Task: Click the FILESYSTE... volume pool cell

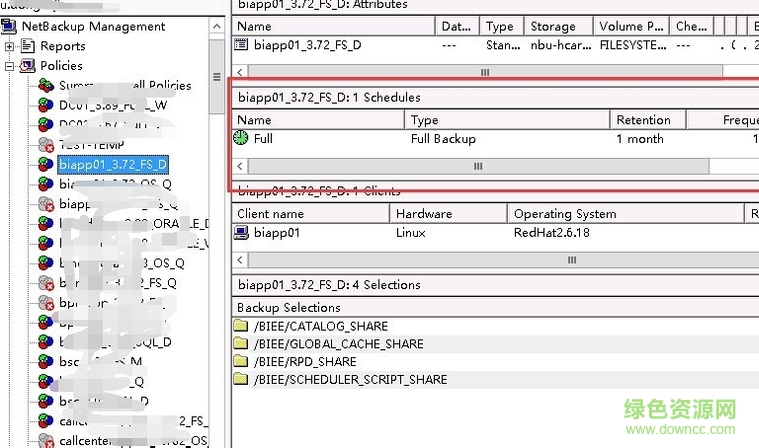Action: tap(633, 45)
